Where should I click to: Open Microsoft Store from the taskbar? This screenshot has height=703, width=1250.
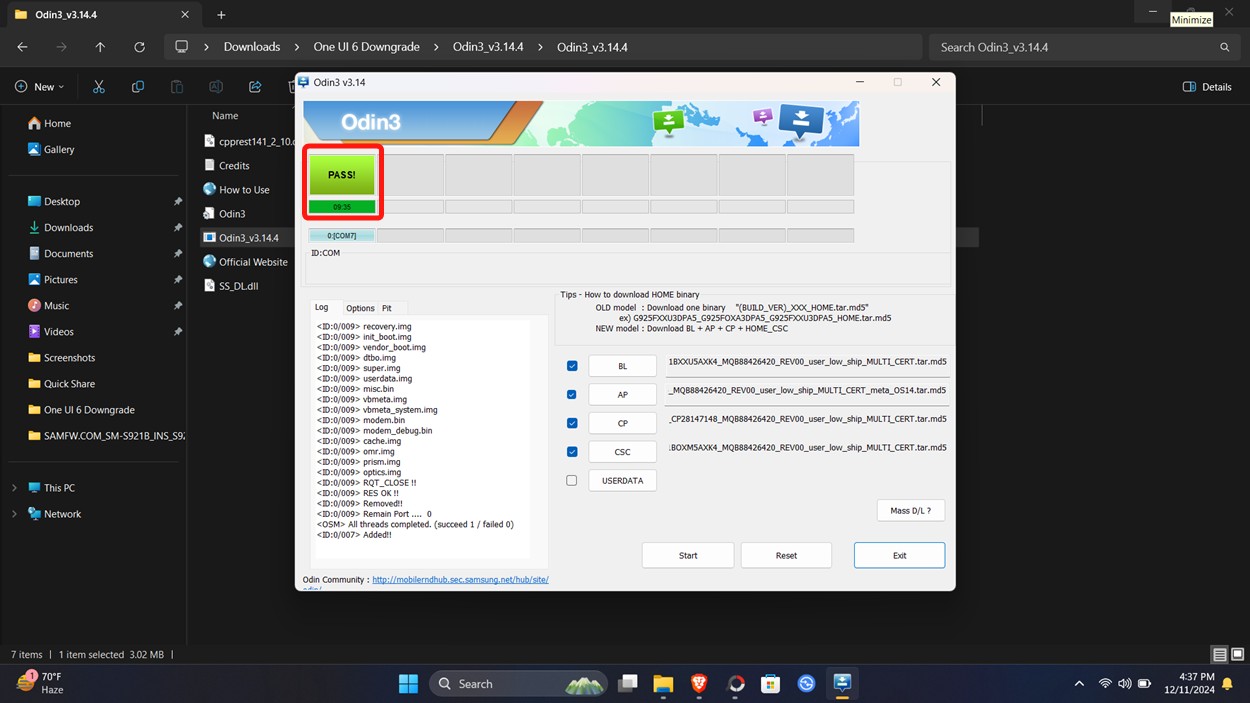770,684
